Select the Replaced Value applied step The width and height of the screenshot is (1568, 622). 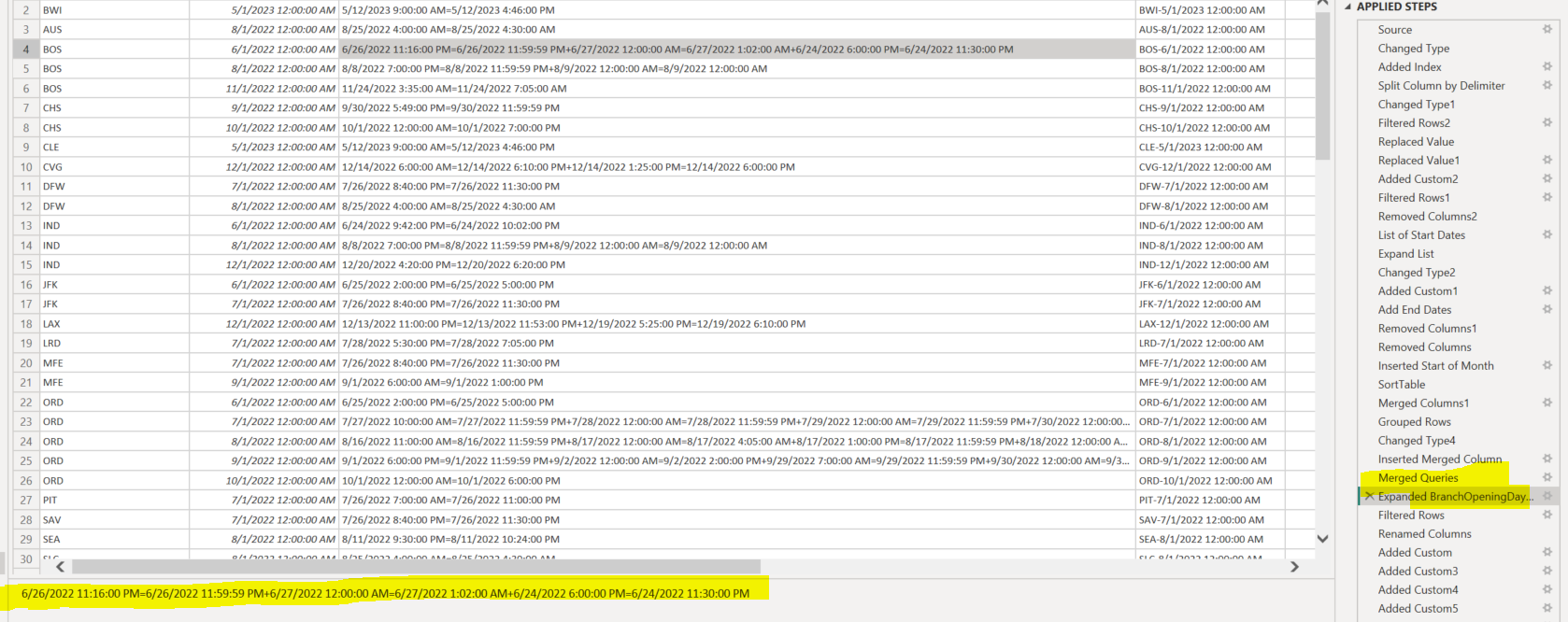[1416, 142]
